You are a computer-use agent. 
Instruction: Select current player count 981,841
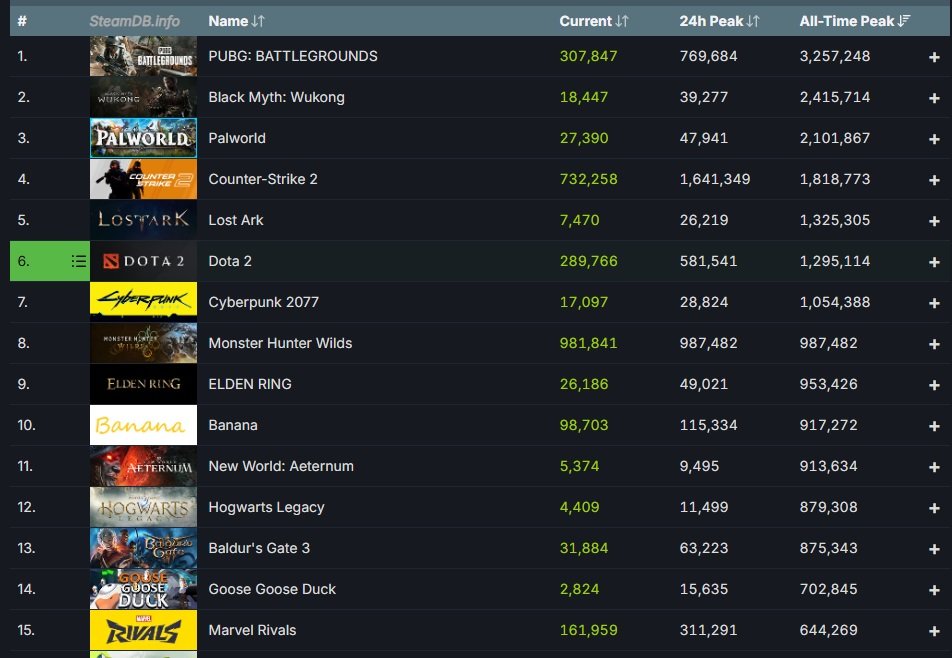click(x=588, y=343)
